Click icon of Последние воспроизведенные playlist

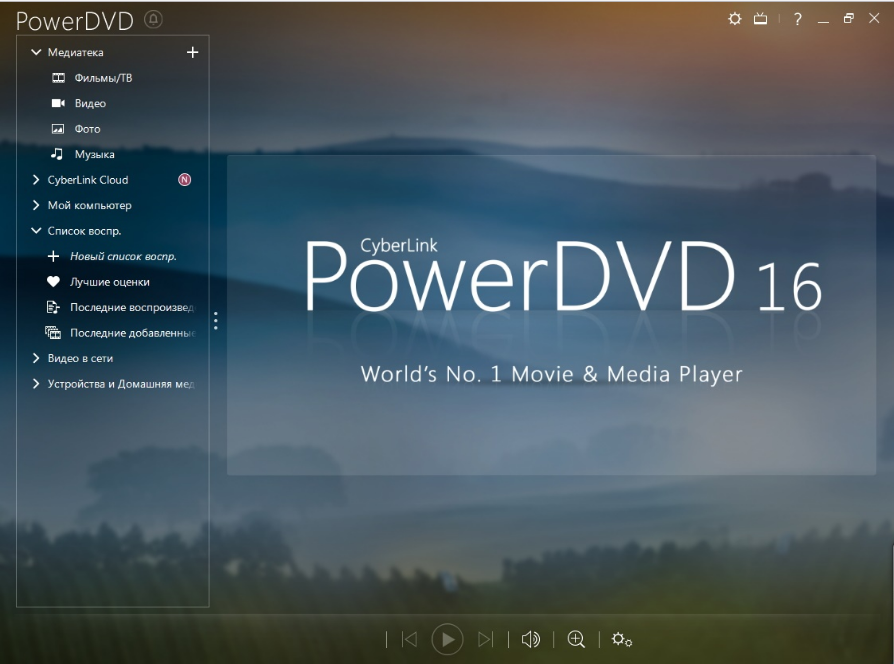[53, 307]
